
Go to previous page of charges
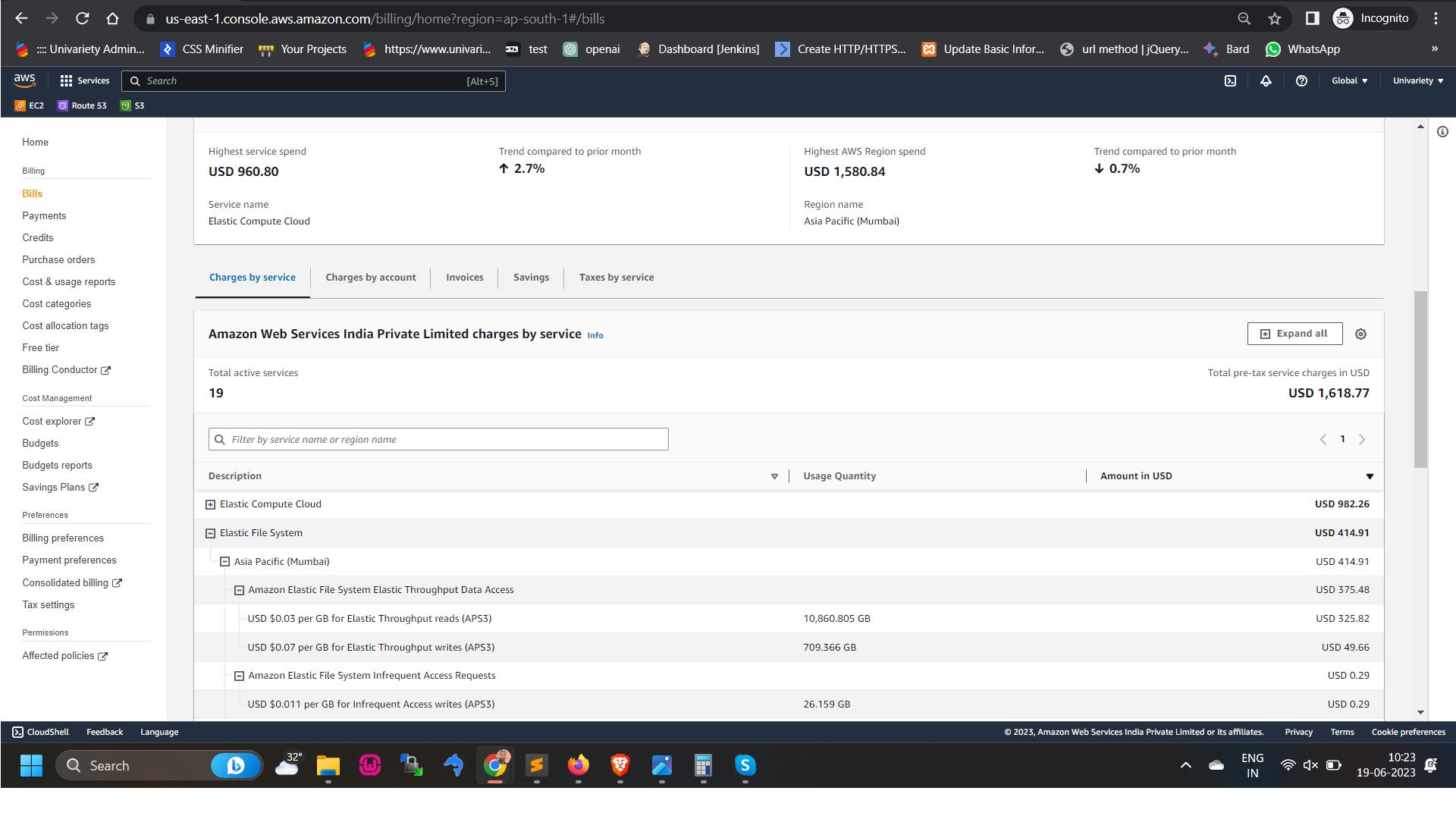(1323, 439)
